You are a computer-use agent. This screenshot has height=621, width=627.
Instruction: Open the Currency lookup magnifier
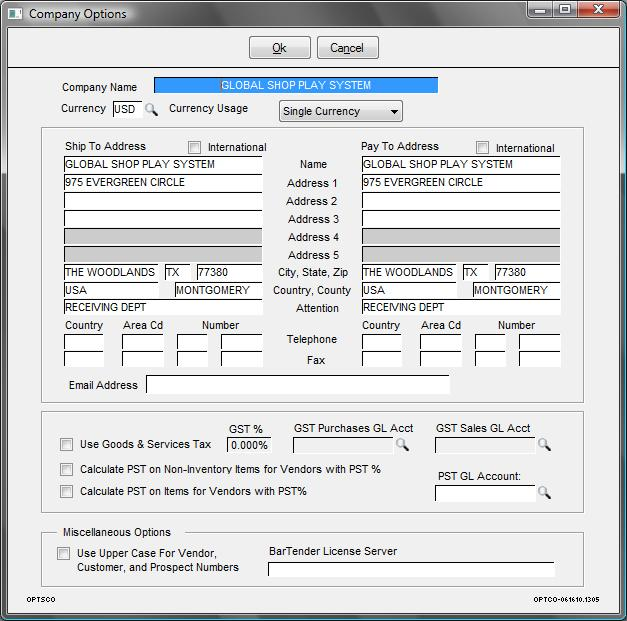(151, 109)
